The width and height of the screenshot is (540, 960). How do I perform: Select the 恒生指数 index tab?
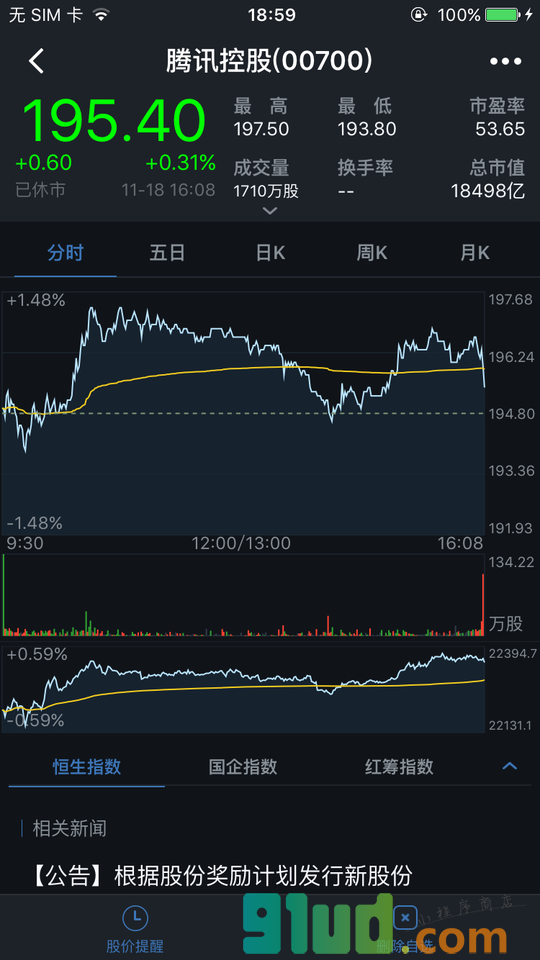point(87,767)
